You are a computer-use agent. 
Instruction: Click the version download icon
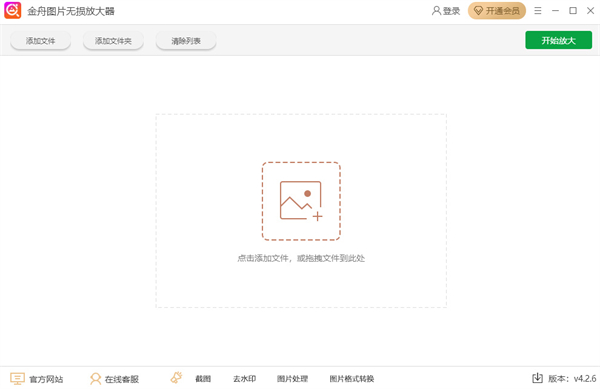coord(537,378)
